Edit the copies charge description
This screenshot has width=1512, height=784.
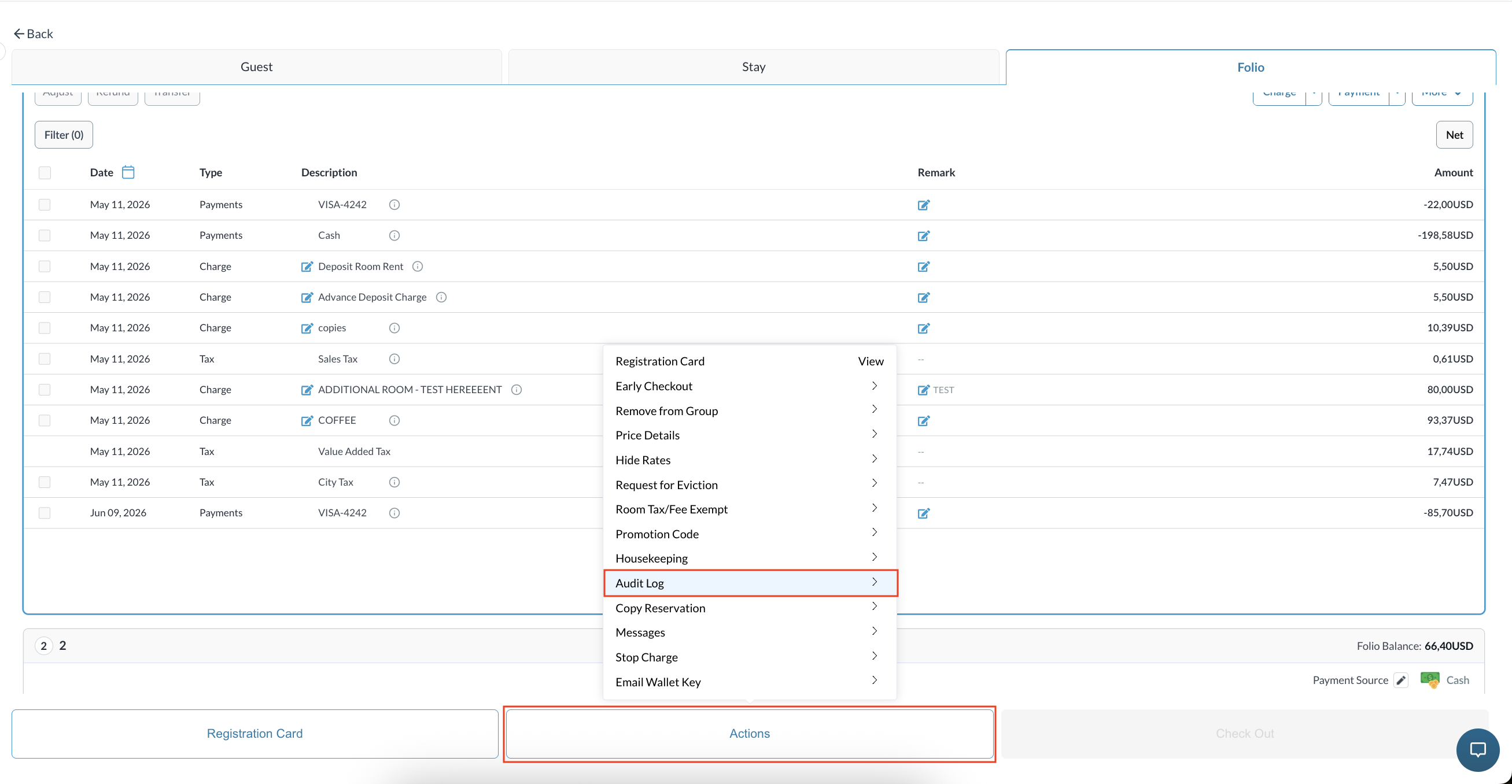click(x=307, y=328)
